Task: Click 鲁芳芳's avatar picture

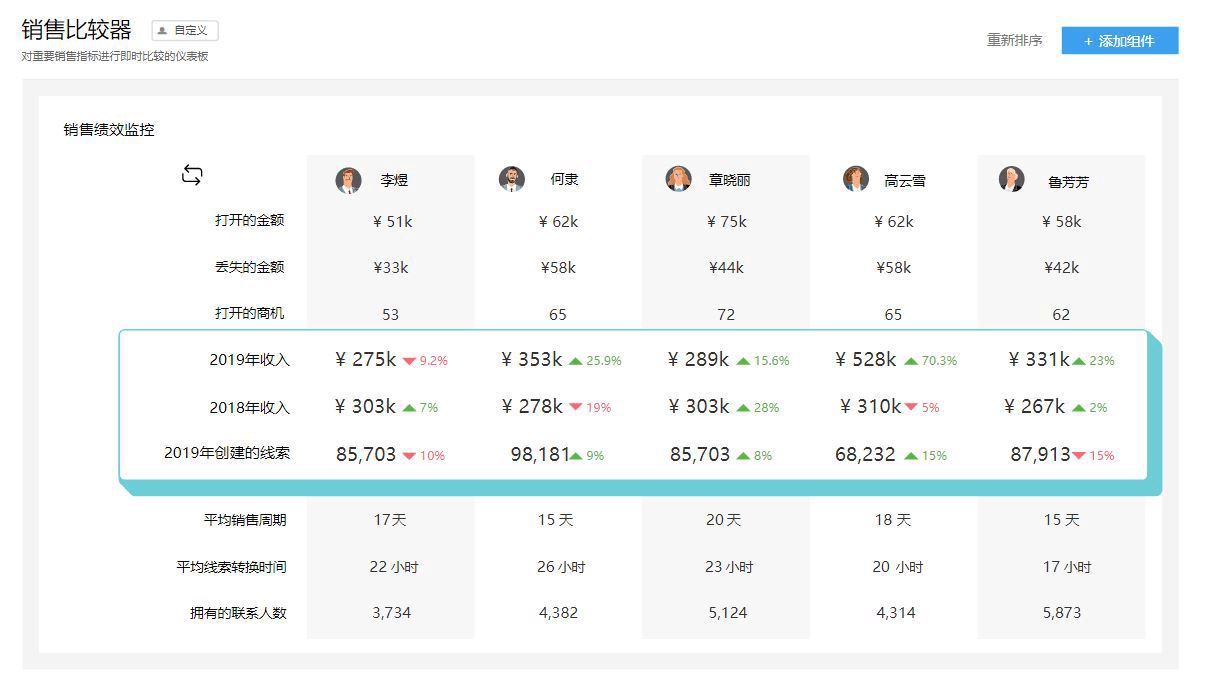Action: 1011,179
